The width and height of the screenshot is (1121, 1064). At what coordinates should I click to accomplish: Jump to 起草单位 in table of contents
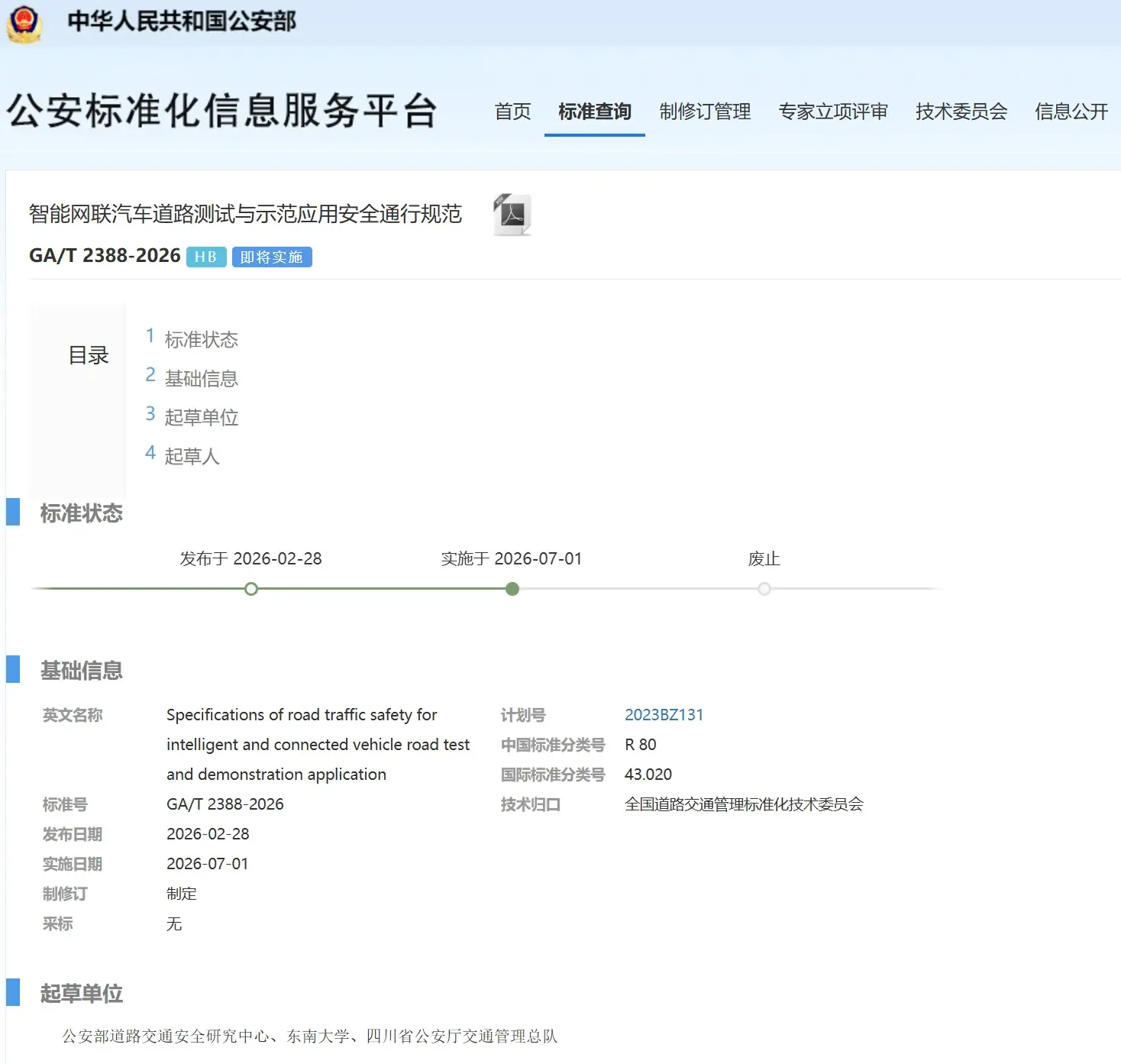click(202, 417)
